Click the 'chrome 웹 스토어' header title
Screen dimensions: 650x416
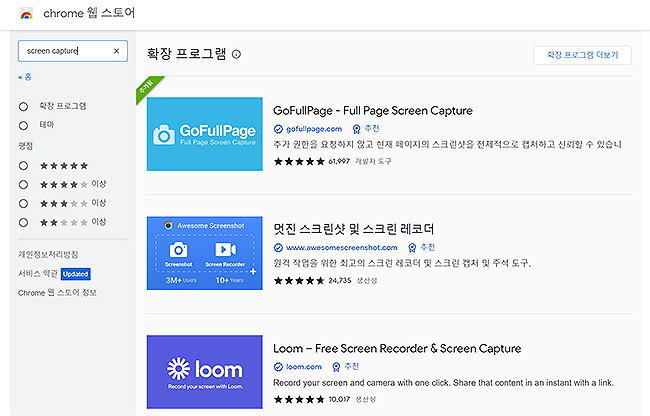[x=89, y=13]
